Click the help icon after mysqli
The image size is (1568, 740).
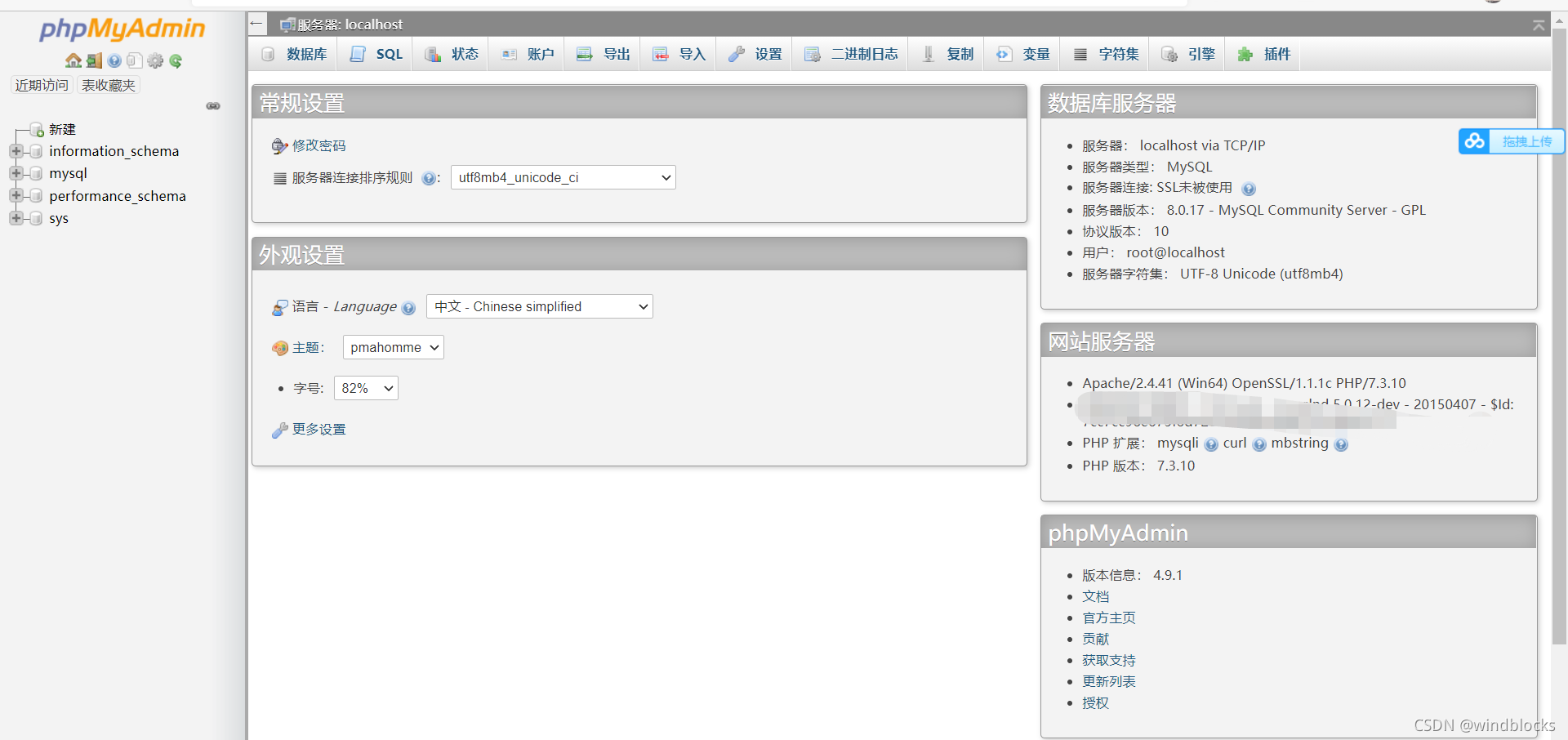coord(1211,444)
